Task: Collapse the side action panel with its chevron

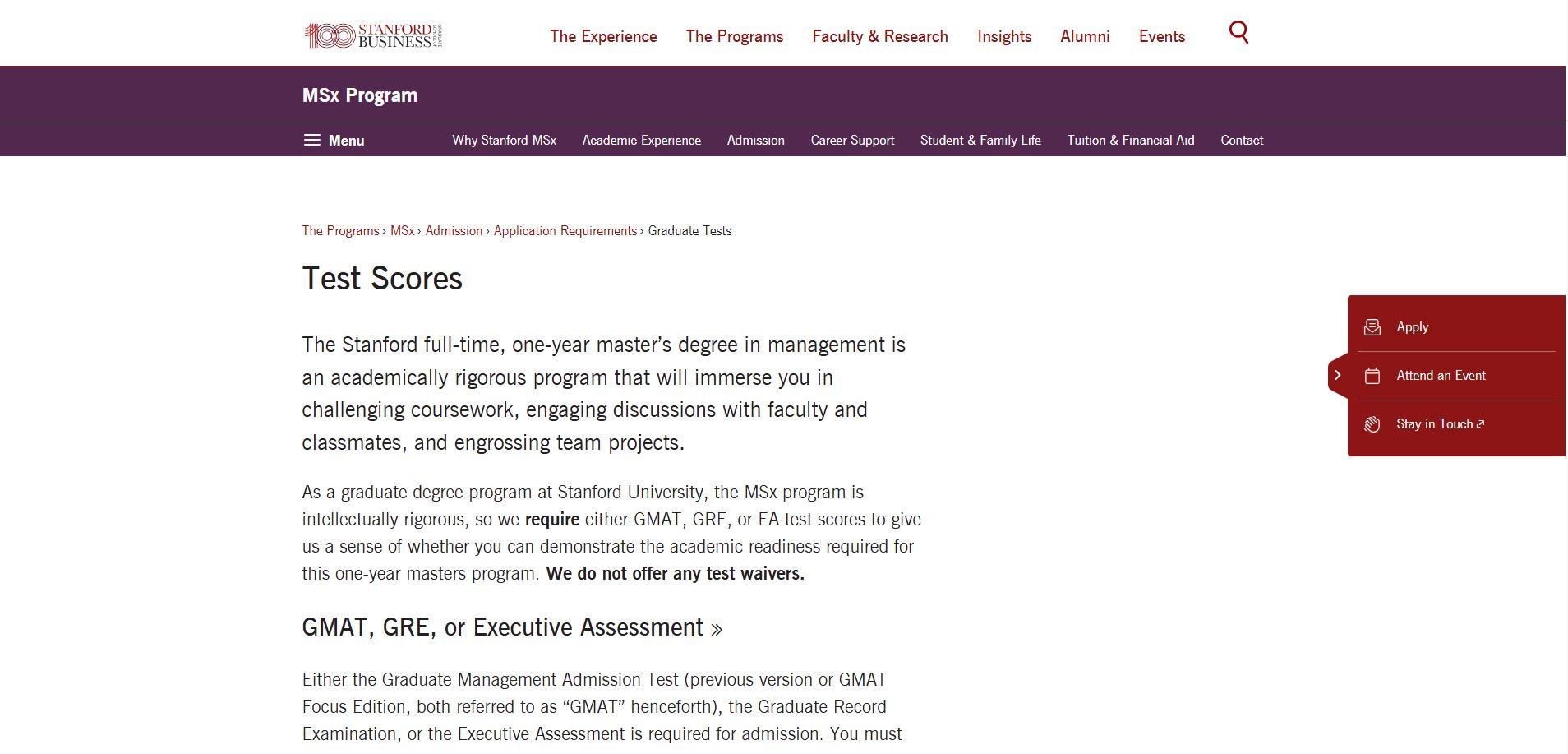Action: (1338, 376)
